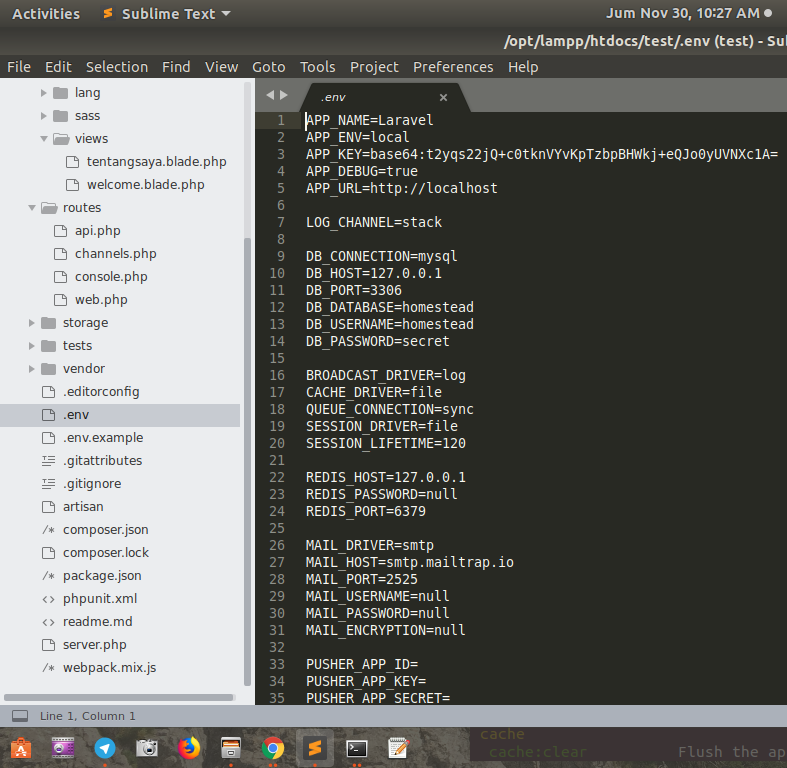The image size is (787, 768).
Task: Open the screenshot camera app in dock
Action: click(147, 748)
